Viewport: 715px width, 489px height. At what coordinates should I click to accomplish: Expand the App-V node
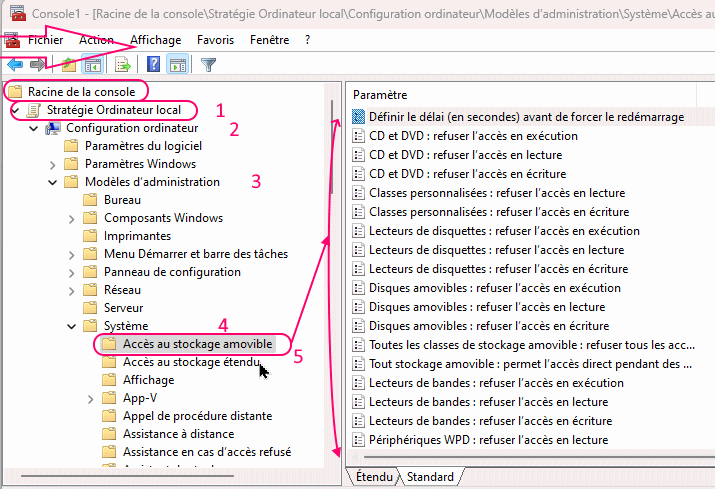[90, 399]
